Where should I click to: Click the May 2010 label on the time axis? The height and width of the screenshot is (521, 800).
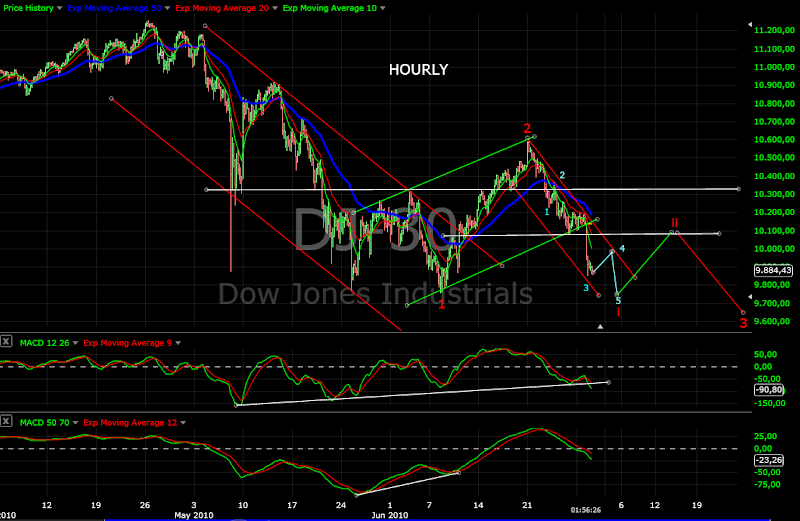point(193,515)
